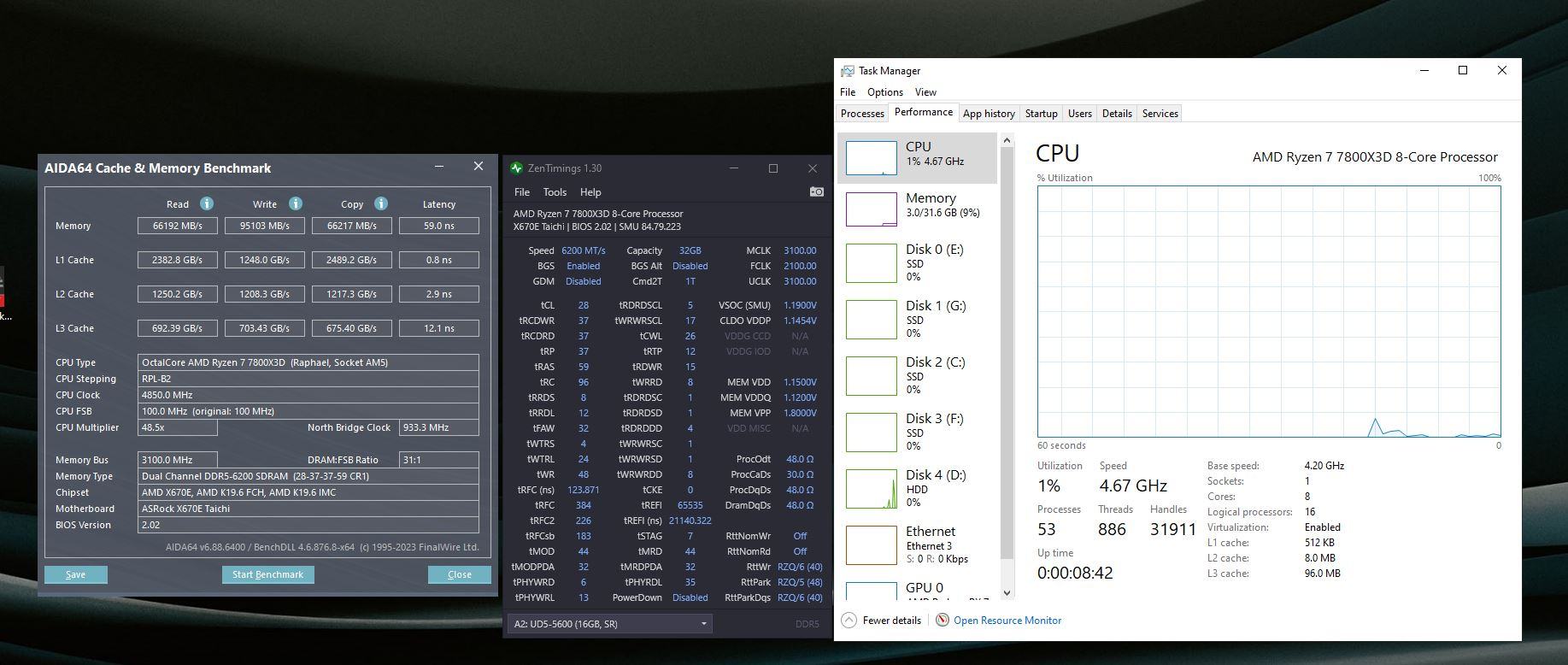Open Disk 3 (F:) performance view
Screen dimensions: 1568x665
click(916, 432)
